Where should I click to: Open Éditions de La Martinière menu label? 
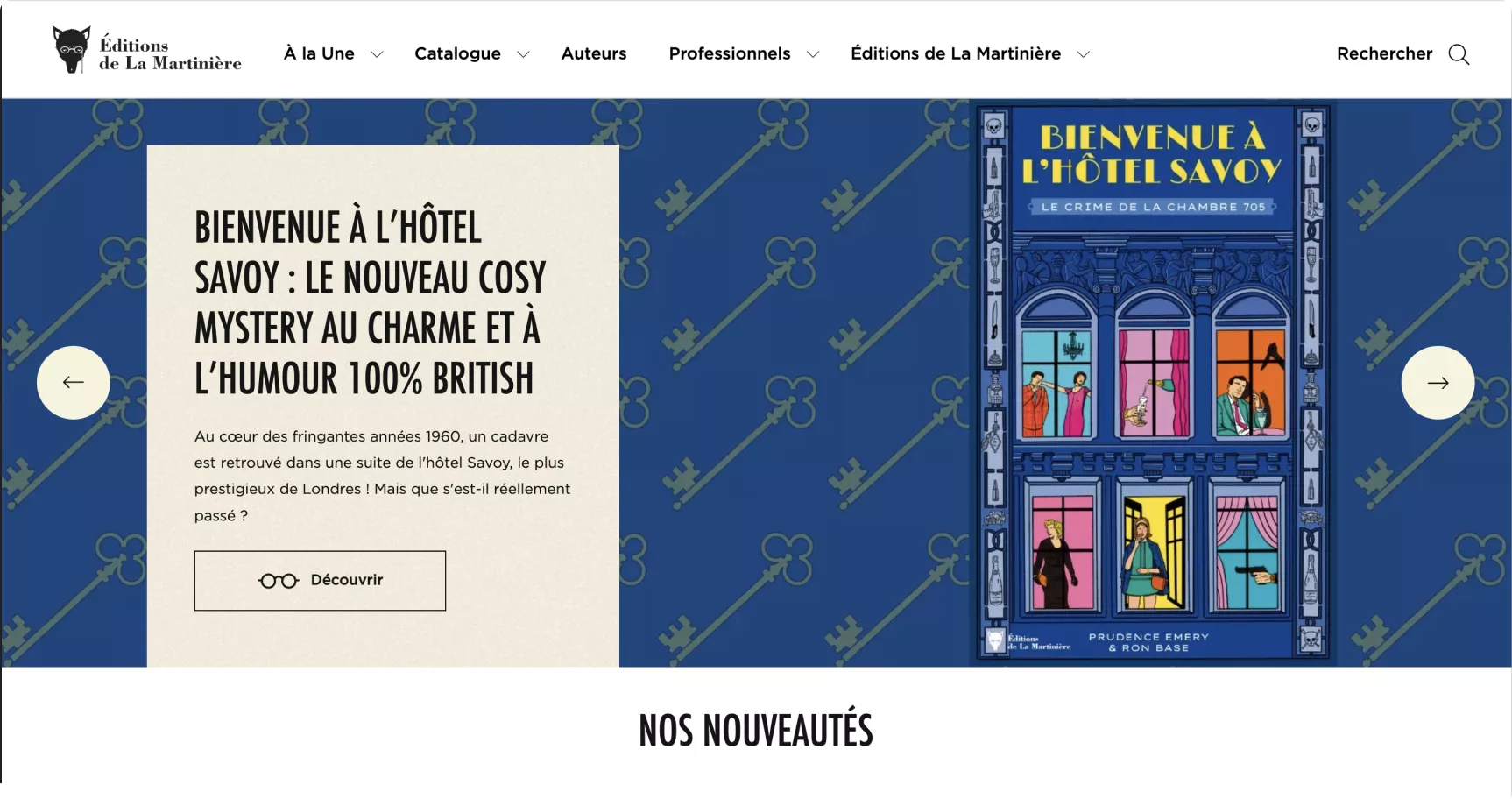[x=956, y=53]
